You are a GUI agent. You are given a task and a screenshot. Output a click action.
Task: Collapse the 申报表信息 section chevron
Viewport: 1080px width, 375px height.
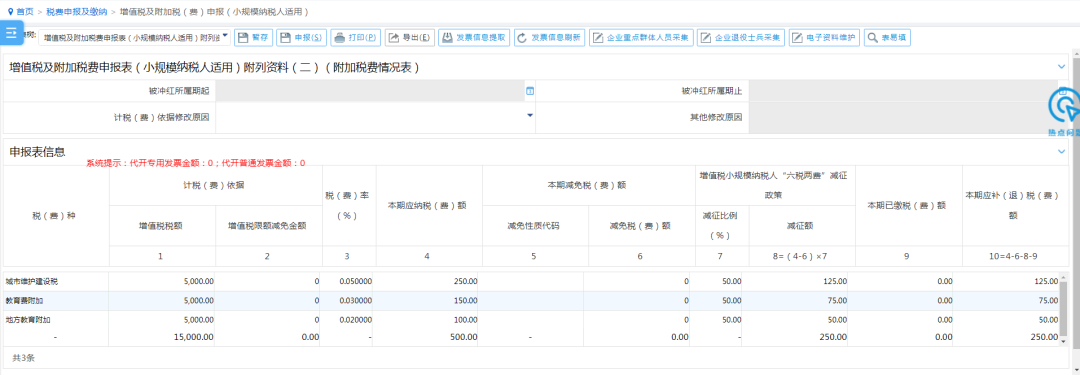click(x=1061, y=152)
